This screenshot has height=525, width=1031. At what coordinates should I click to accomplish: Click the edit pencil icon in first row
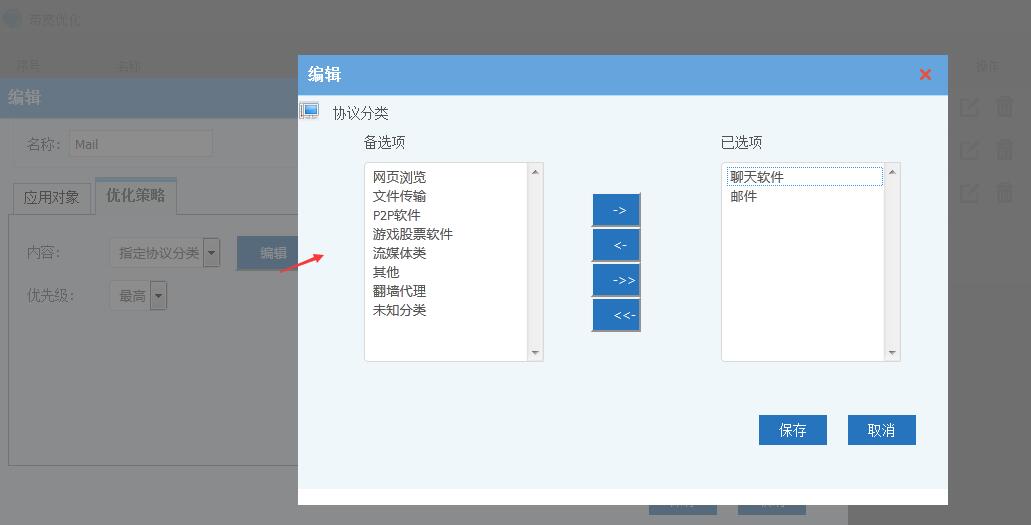(x=969, y=107)
